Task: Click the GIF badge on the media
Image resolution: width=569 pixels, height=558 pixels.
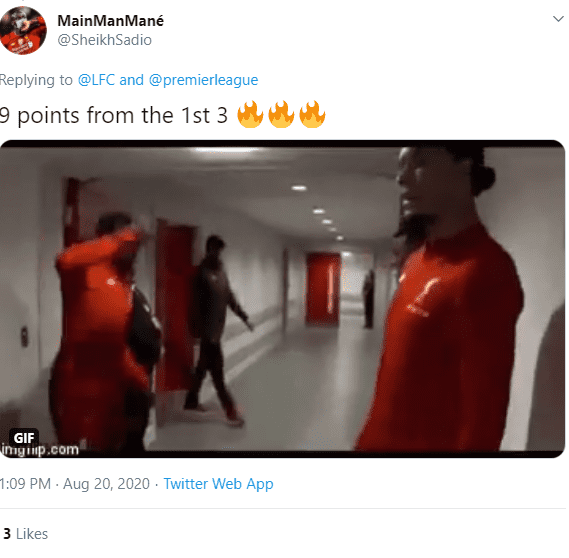Action: pyautogui.click(x=24, y=438)
